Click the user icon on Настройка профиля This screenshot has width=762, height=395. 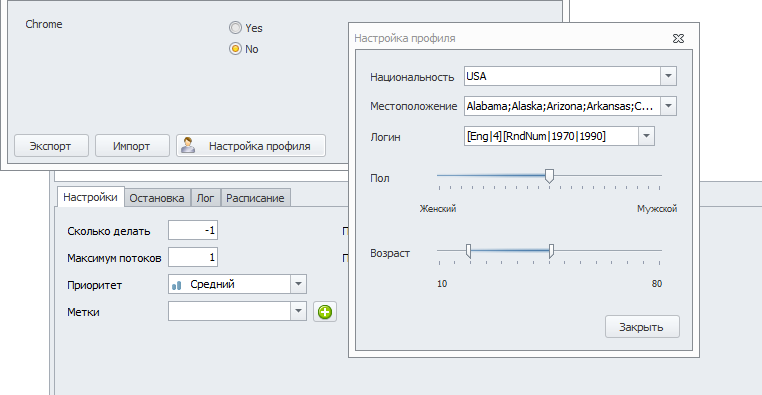tap(188, 145)
